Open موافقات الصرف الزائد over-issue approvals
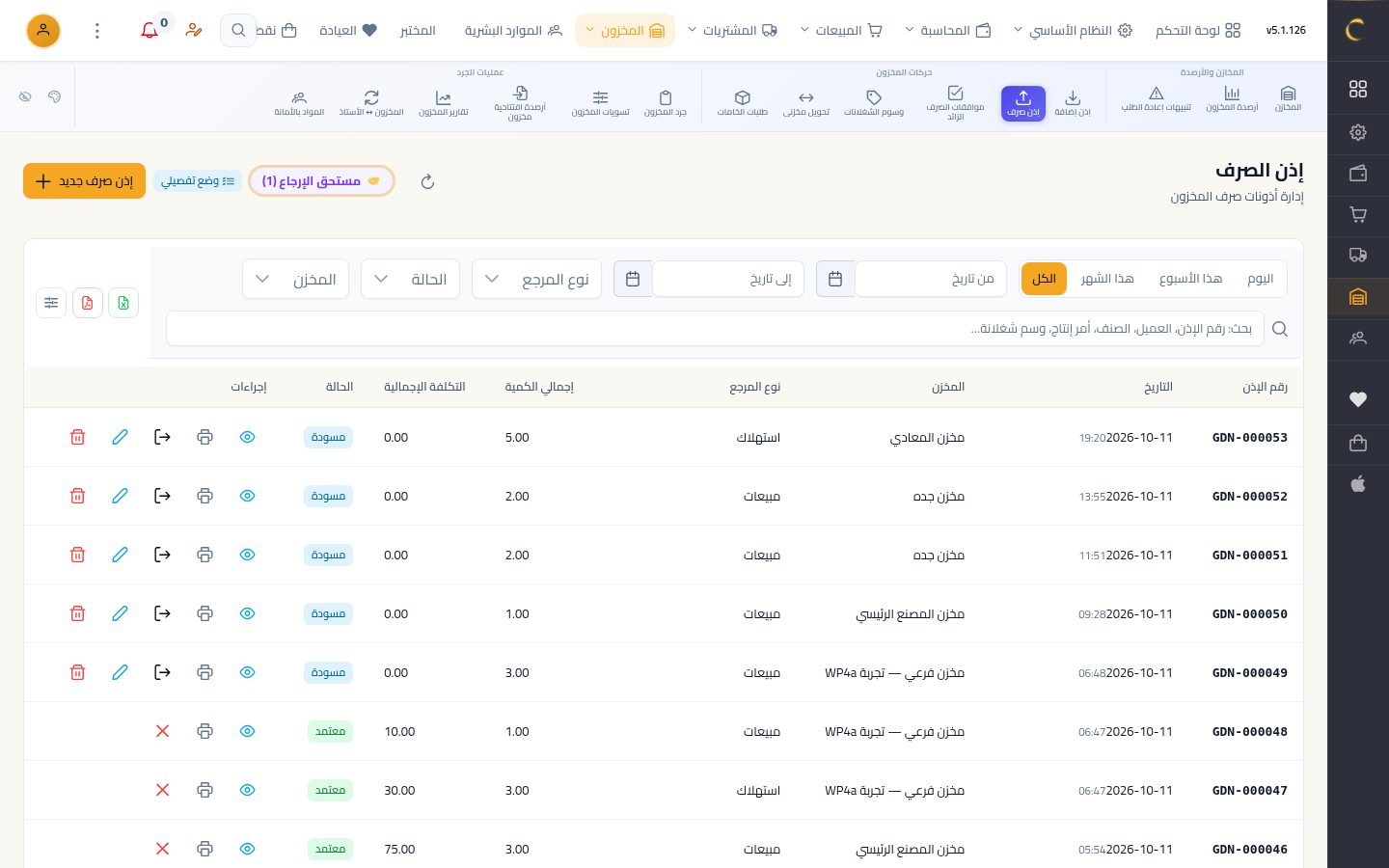The image size is (1389, 868). [x=955, y=104]
